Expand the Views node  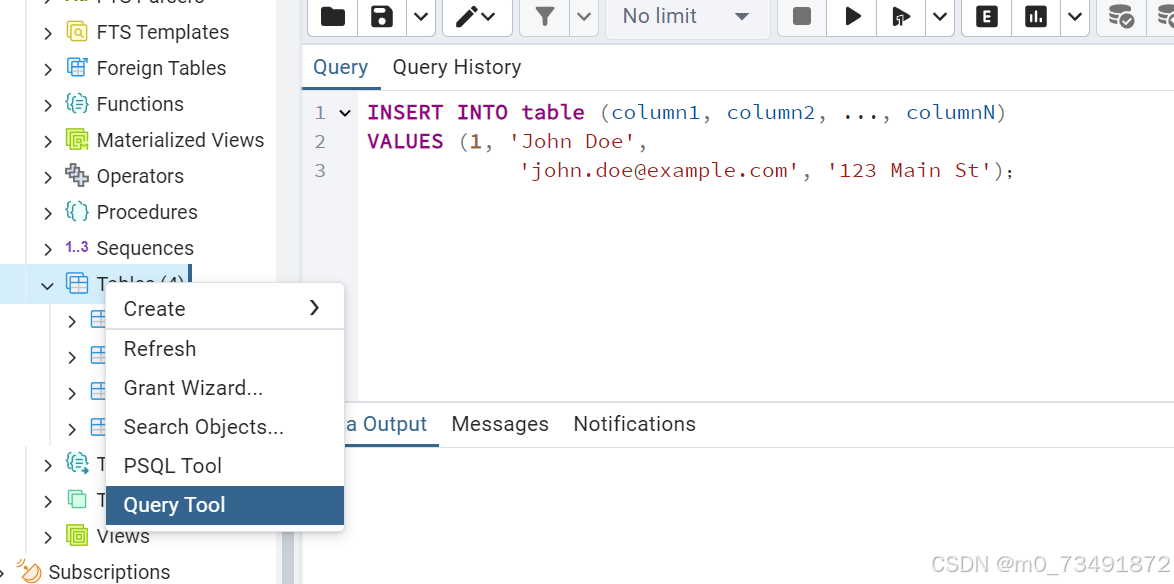[48, 537]
